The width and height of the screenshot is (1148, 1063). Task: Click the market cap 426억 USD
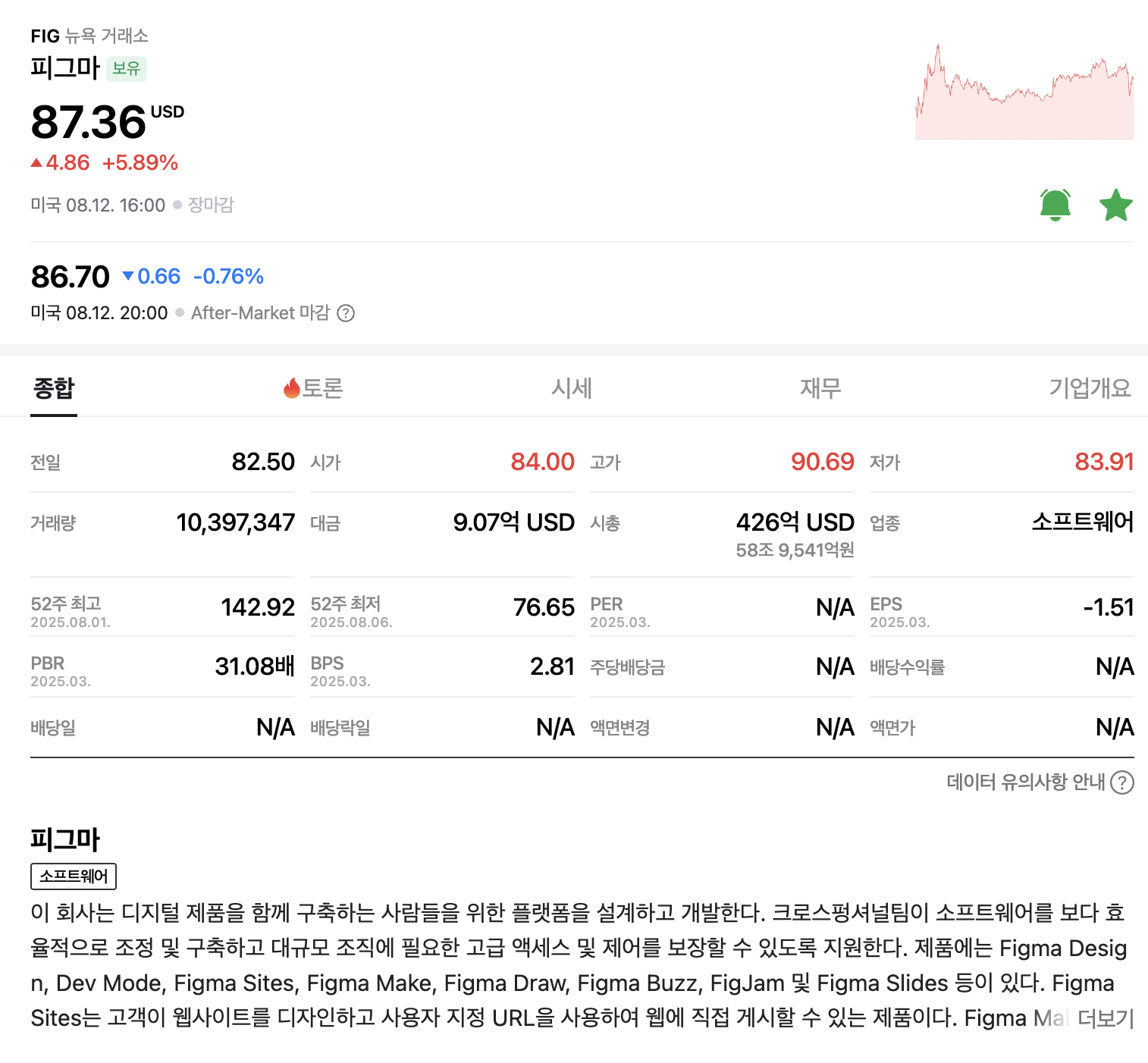point(795,522)
